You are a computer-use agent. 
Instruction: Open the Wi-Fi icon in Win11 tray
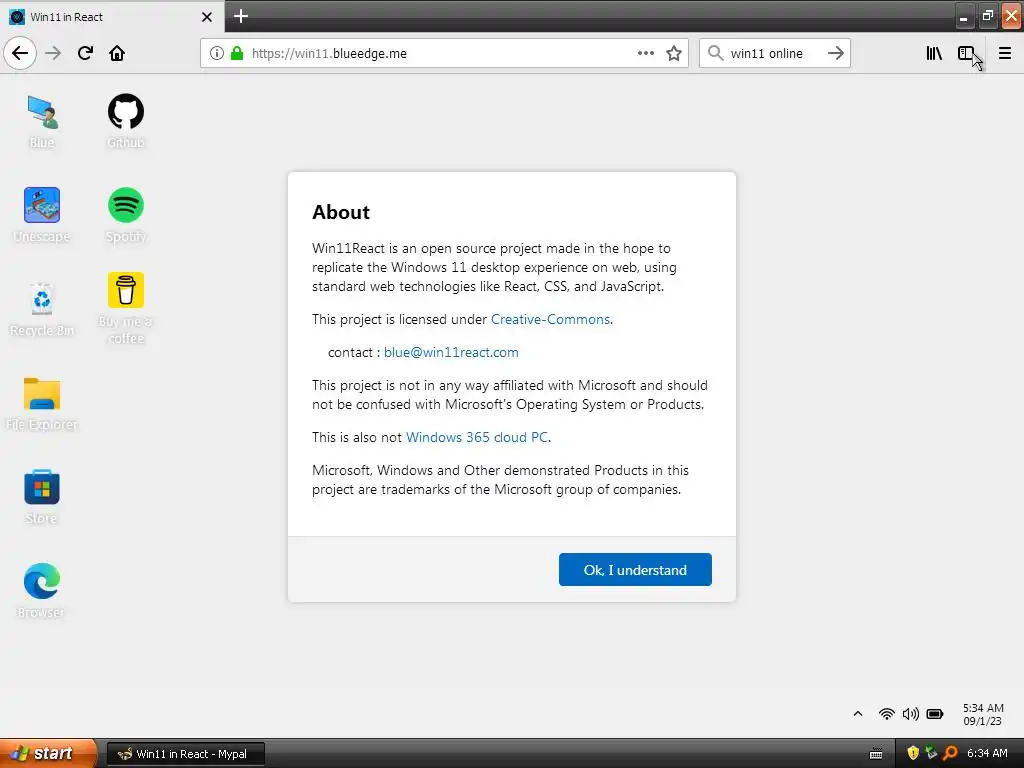point(886,714)
